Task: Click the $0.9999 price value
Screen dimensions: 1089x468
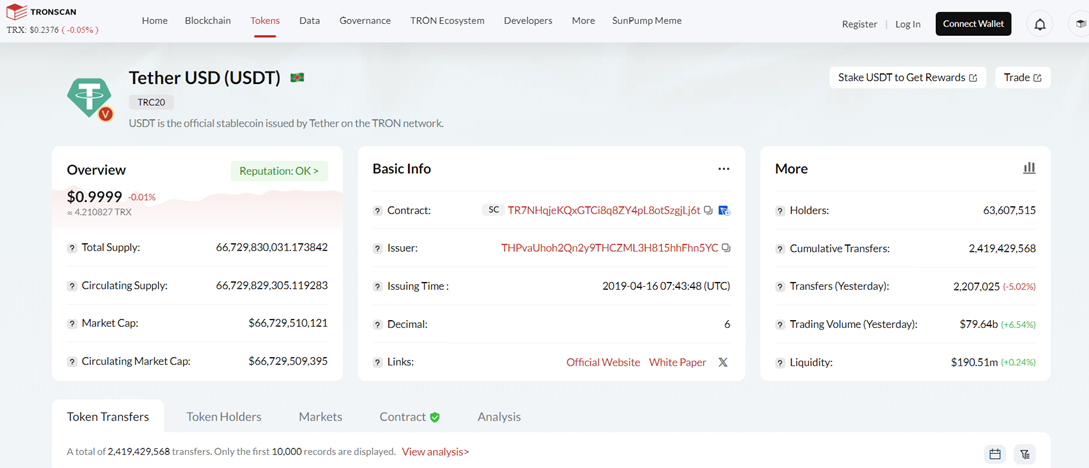Action: coord(94,197)
